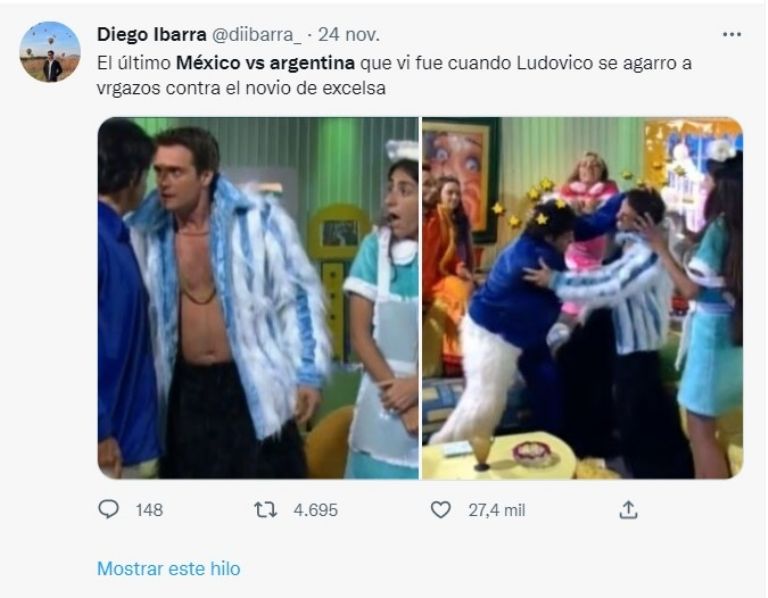The height and width of the screenshot is (598, 768).
Task: Click the reply speech bubble icon
Action: 108,509
